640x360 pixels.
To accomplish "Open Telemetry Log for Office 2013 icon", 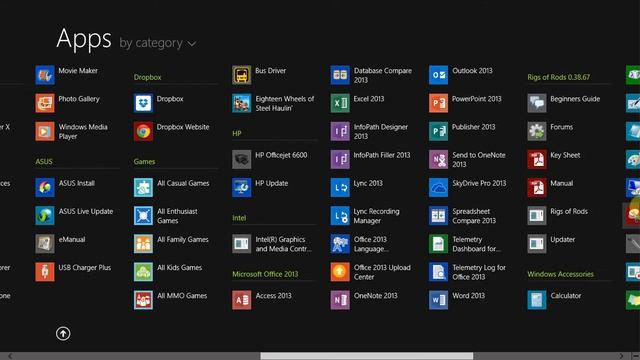I will pyautogui.click(x=438, y=272).
